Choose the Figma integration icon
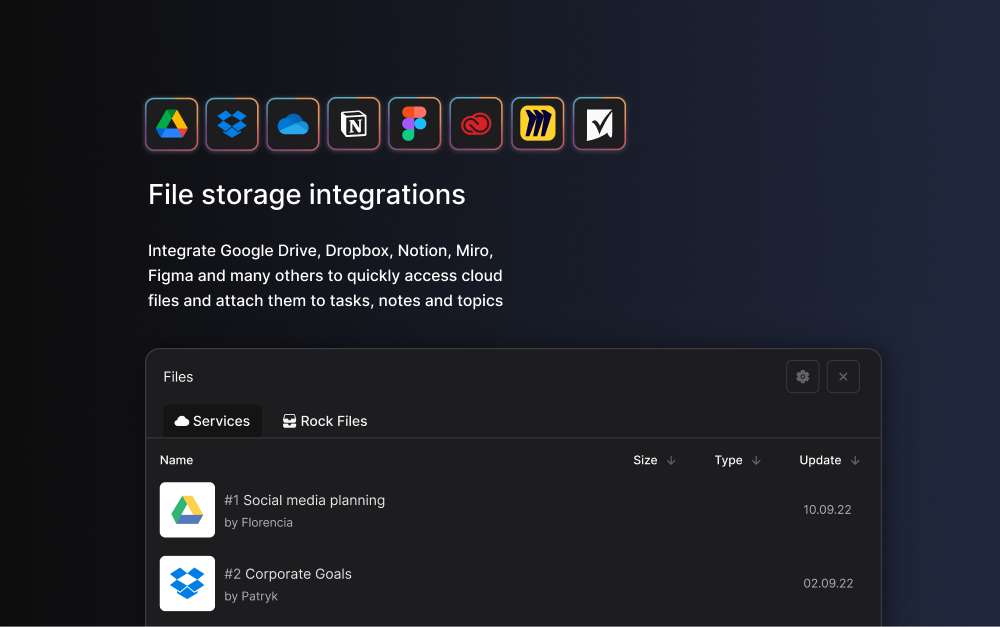This screenshot has height=627, width=1000. pos(415,124)
